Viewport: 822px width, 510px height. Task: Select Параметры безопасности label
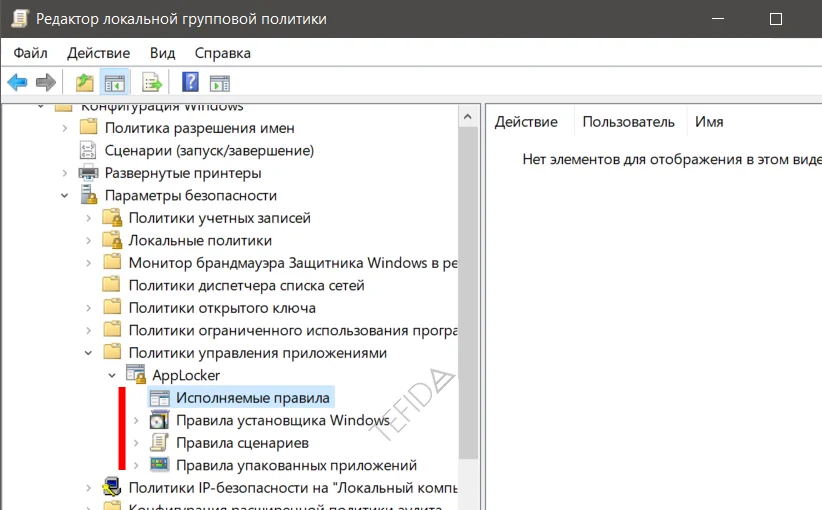tap(191, 196)
